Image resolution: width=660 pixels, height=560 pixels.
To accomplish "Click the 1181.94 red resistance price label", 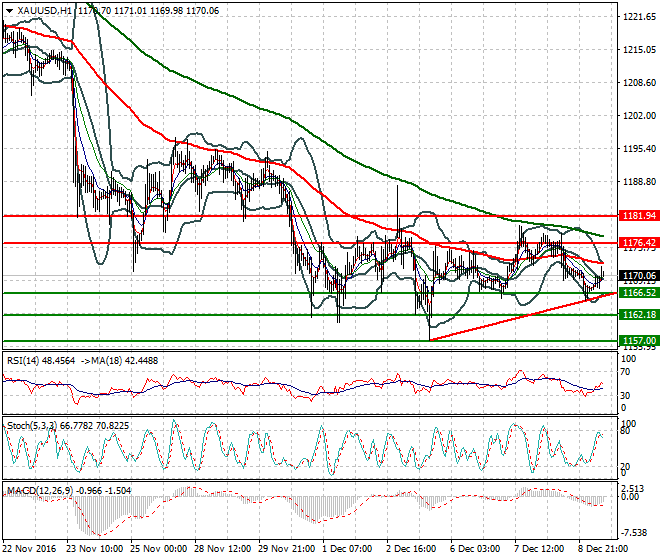I will click(639, 216).
